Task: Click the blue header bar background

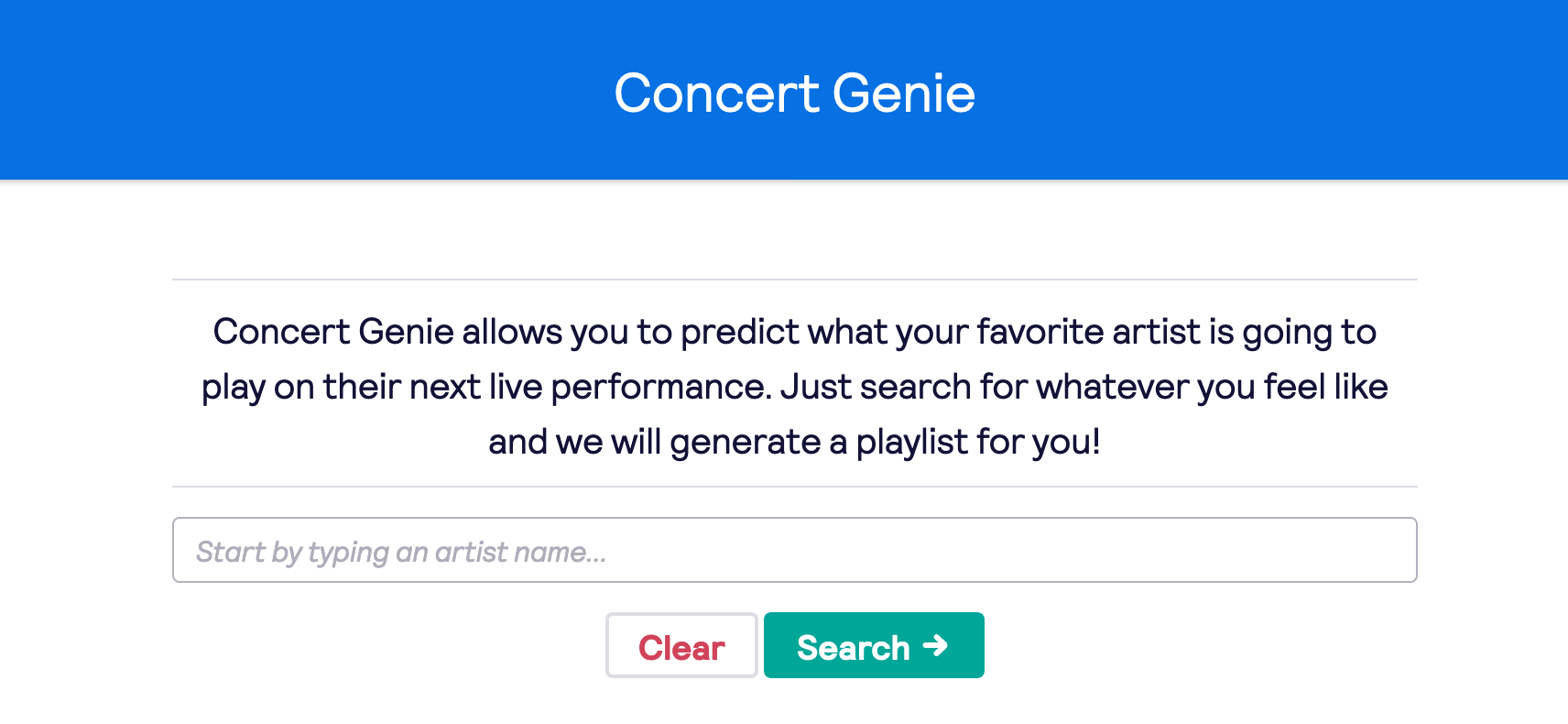Action: point(275,92)
